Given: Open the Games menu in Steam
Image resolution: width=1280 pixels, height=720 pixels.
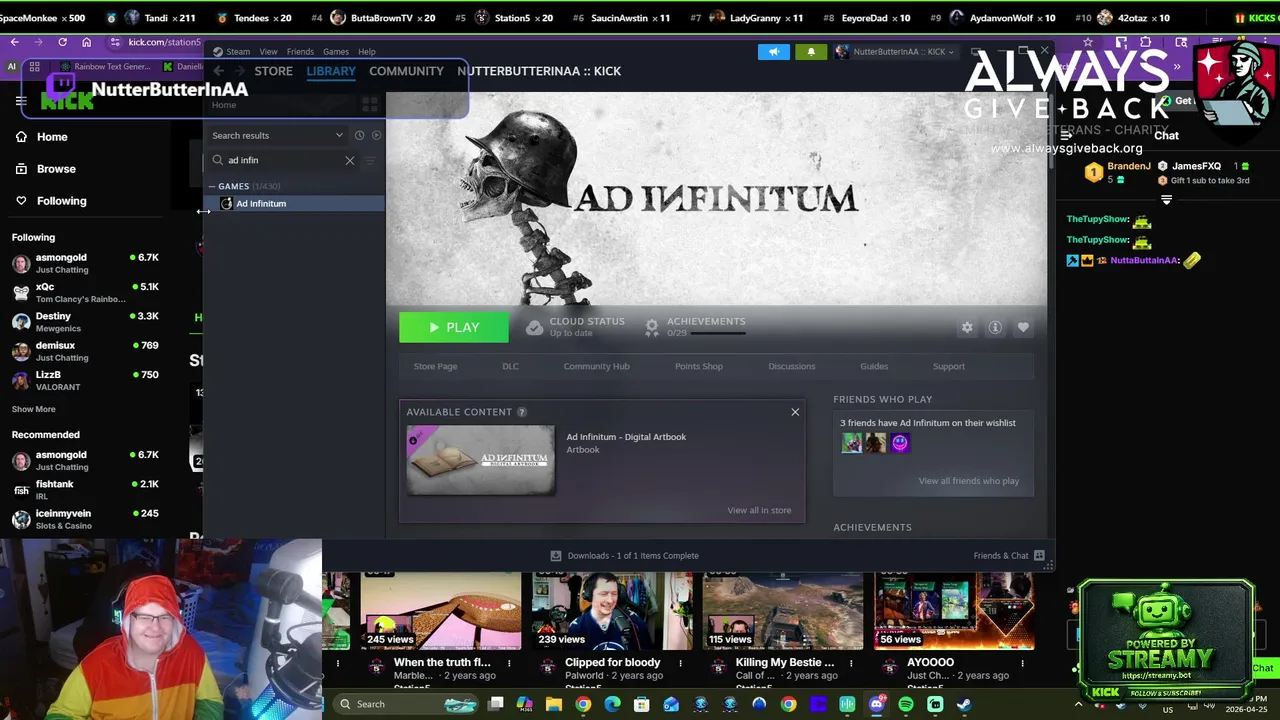Looking at the screenshot, I should coord(336,52).
